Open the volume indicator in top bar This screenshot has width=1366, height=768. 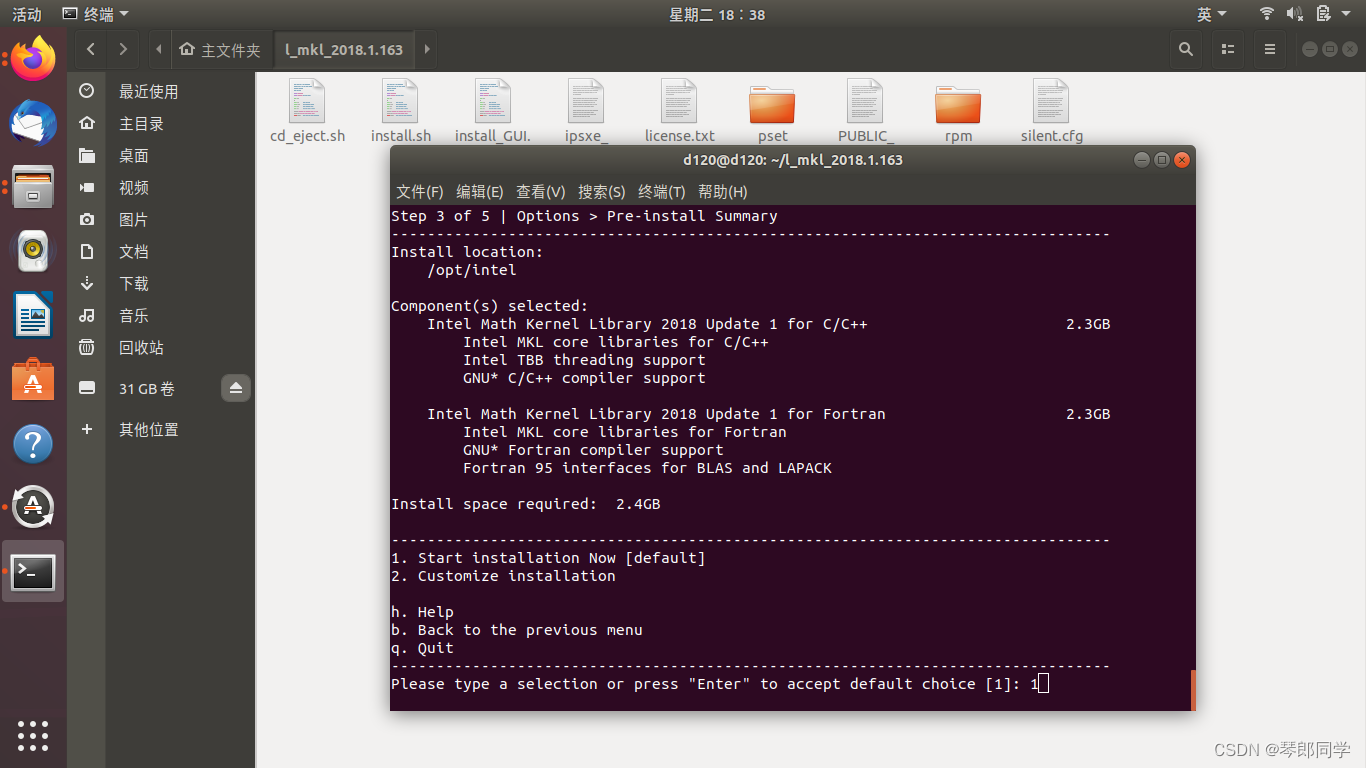[x=1294, y=14]
